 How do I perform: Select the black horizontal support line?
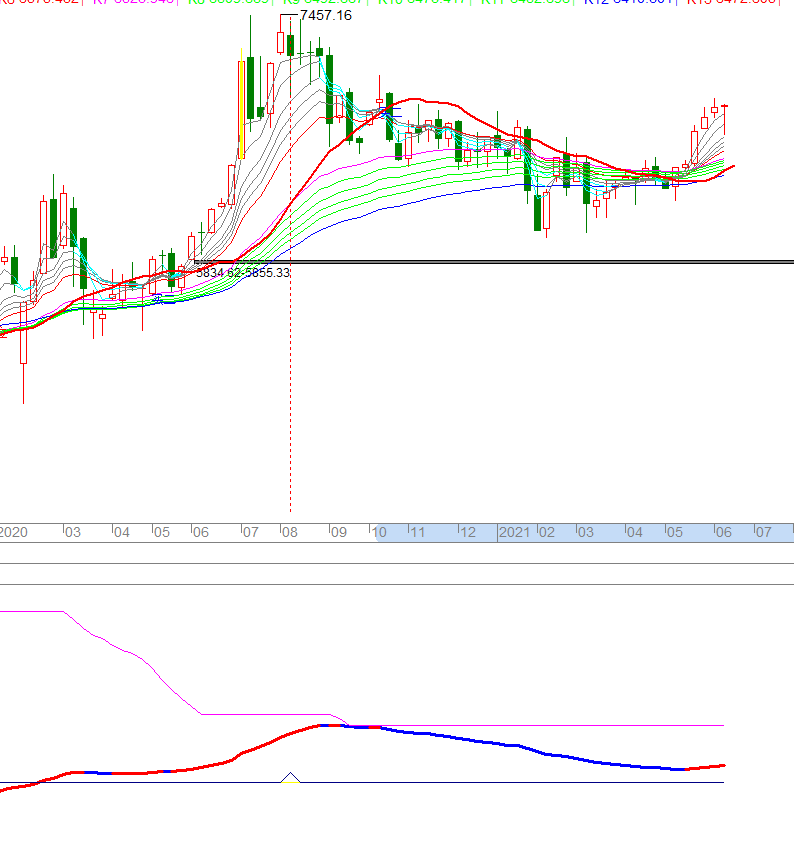coord(494,262)
